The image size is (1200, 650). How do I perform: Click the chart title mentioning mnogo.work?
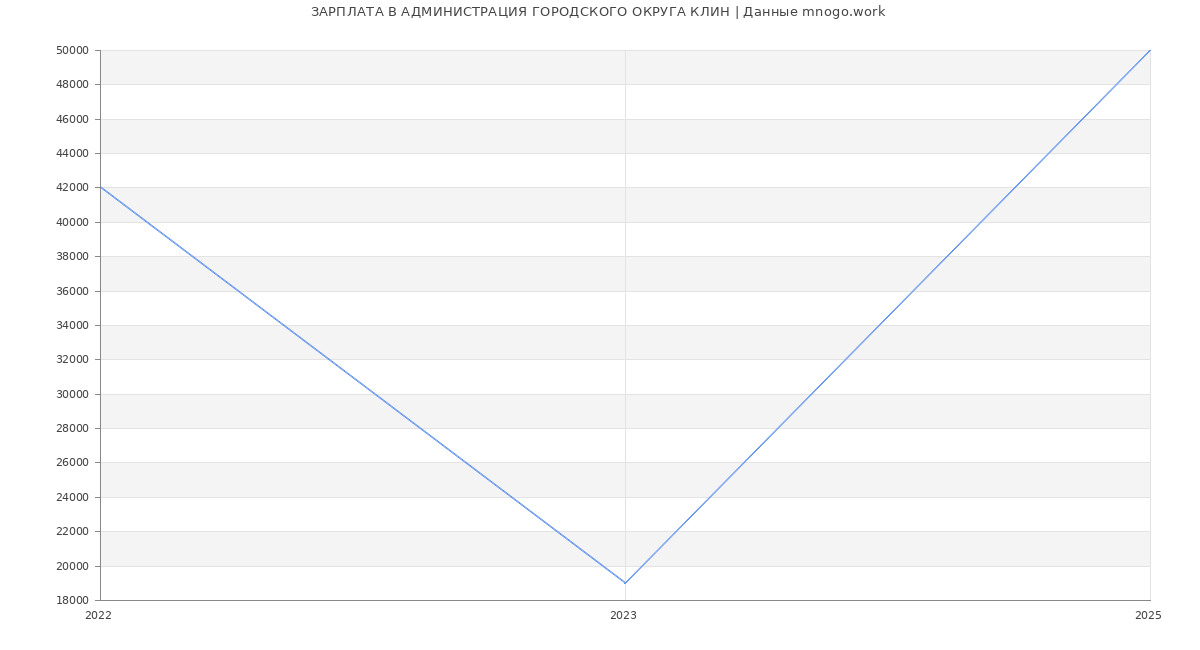pyautogui.click(x=598, y=12)
